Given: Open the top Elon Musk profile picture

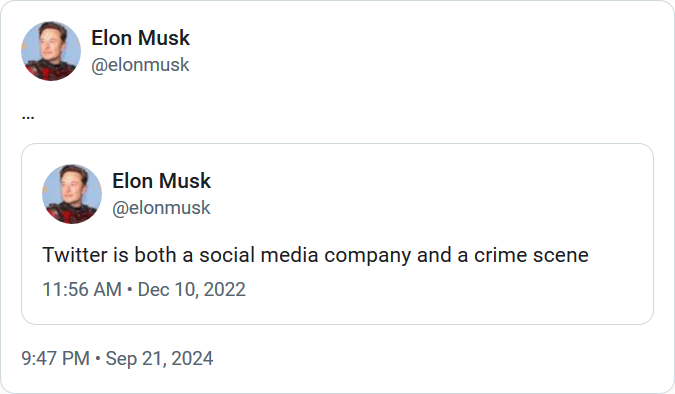Looking at the screenshot, I should pos(51,51).
